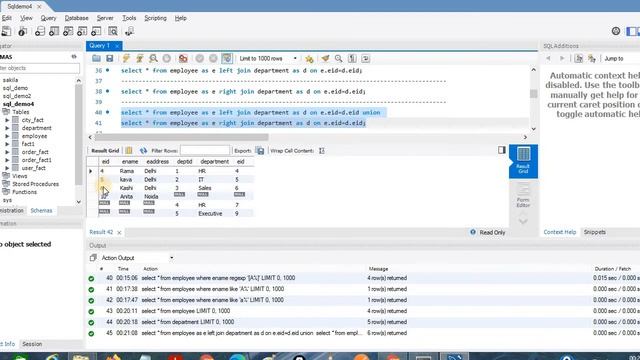Open the Search table data tool

click(113, 31)
